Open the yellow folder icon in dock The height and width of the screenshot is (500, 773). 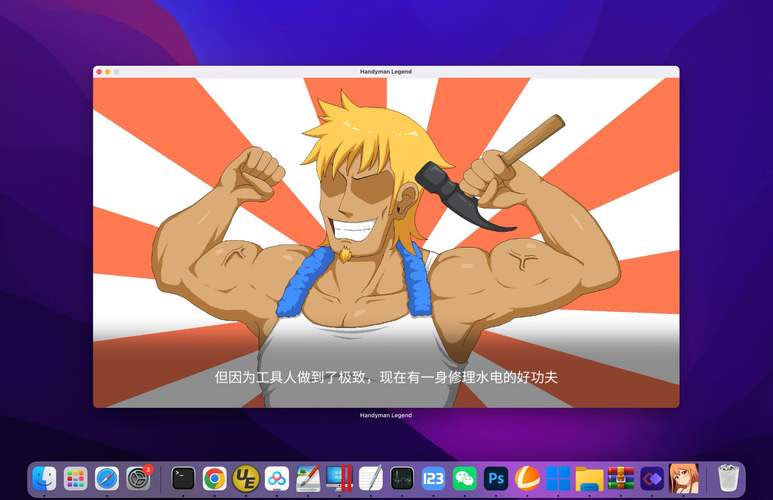pos(589,478)
